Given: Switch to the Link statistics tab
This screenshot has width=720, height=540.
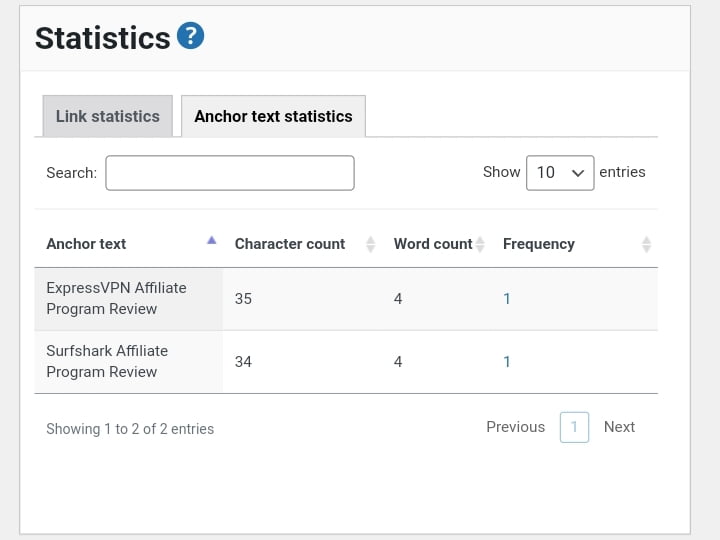Looking at the screenshot, I should pyautogui.click(x=107, y=116).
